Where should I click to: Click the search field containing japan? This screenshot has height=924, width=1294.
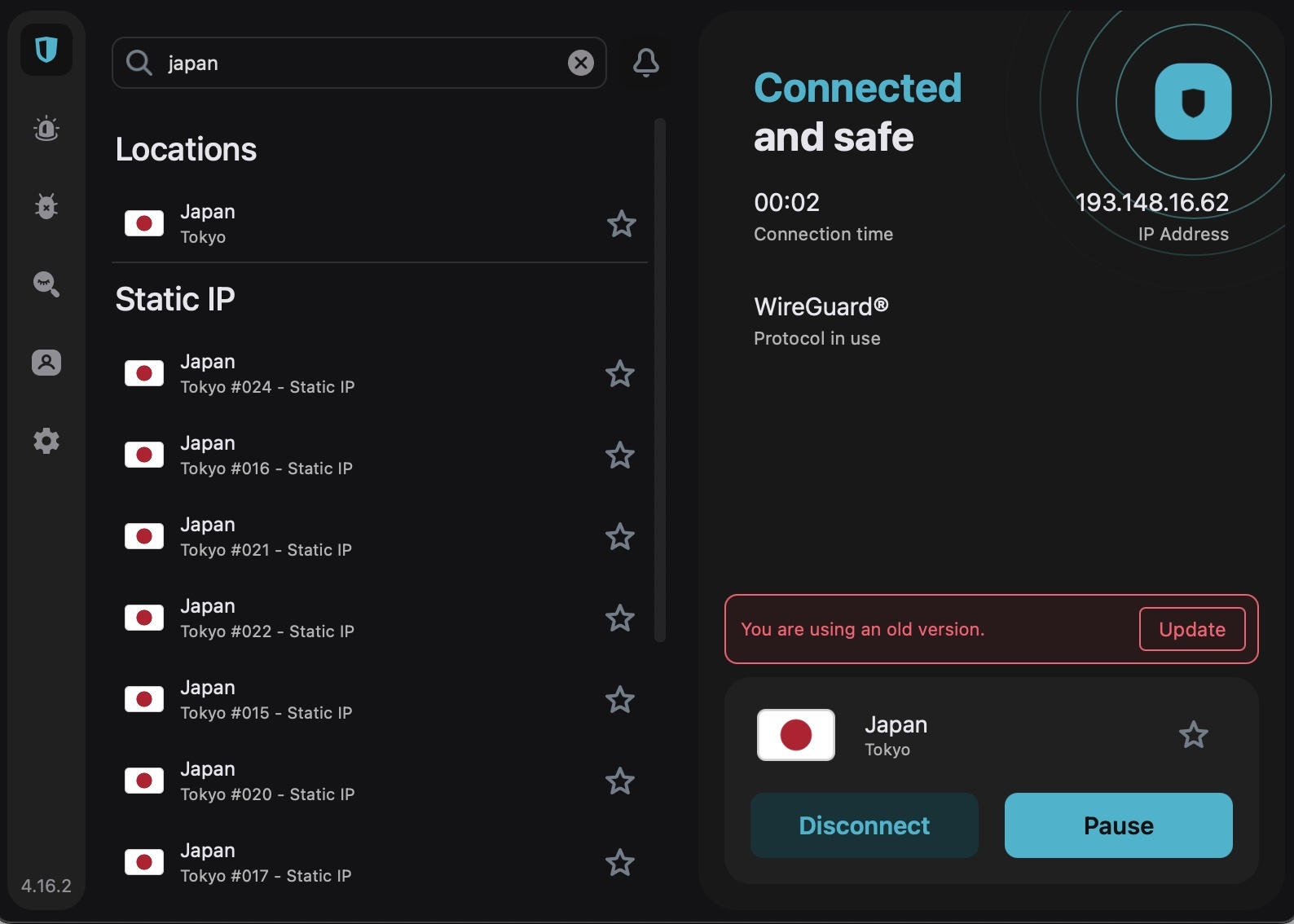click(359, 63)
